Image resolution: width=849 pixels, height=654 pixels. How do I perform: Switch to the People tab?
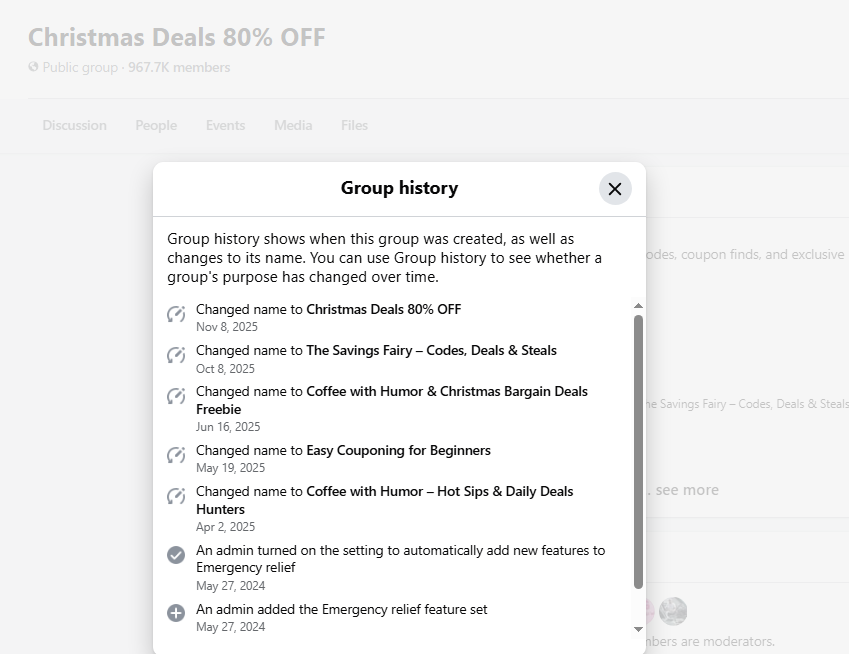pyautogui.click(x=156, y=125)
